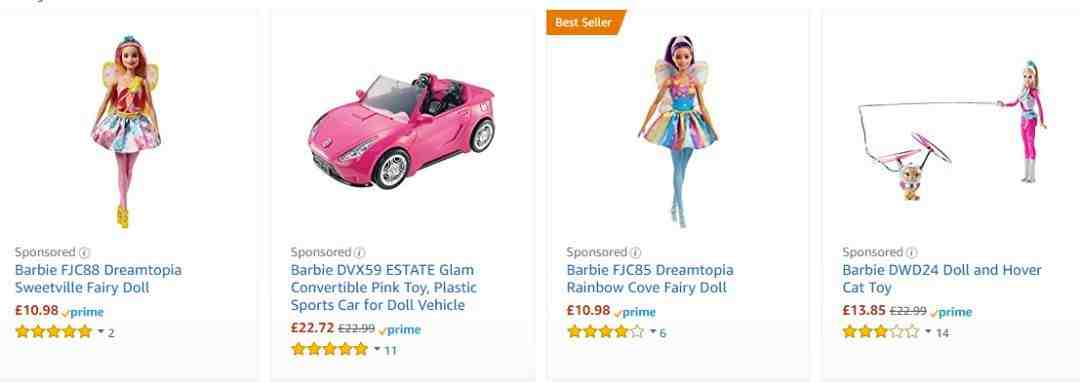Image resolution: width=1080 pixels, height=383 pixels.
Task: Click the Prime badge on the Glam Convertible price
Action: (399, 330)
